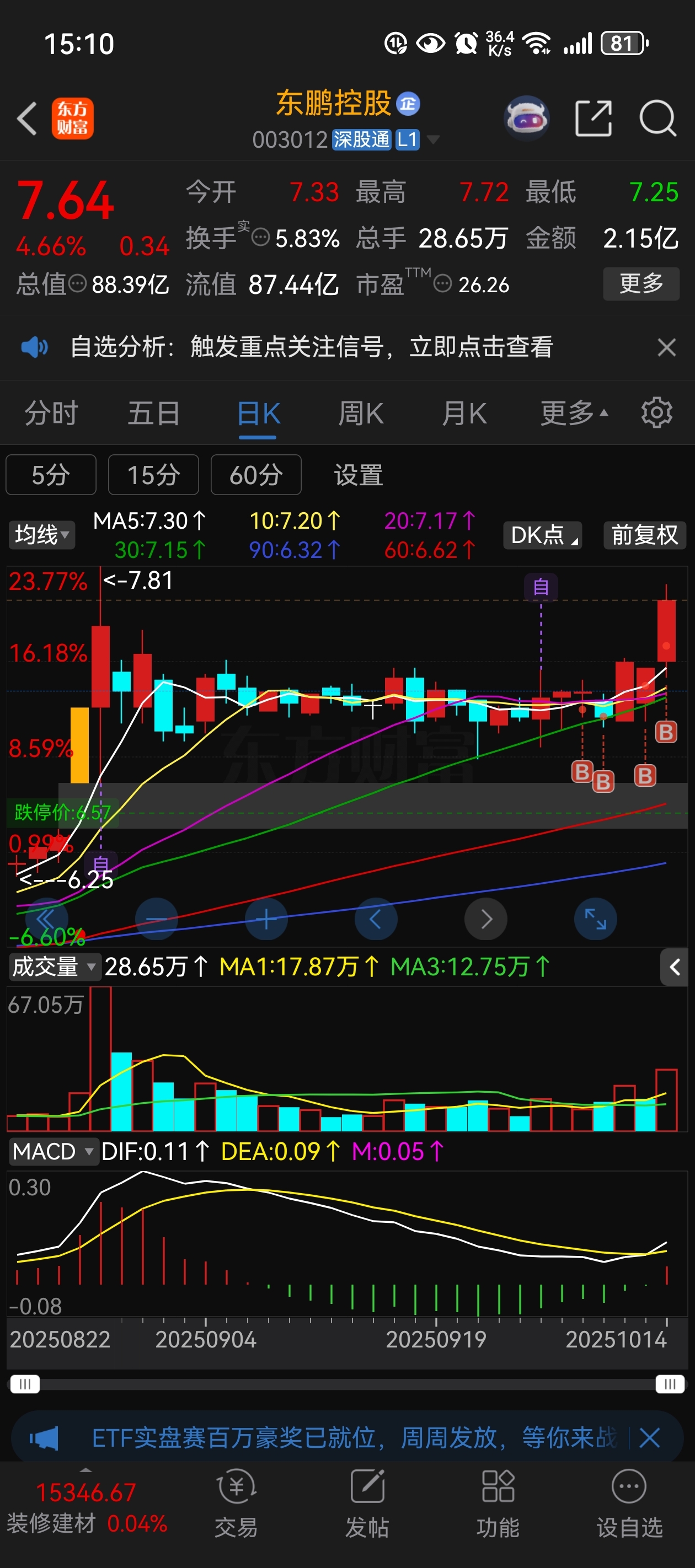Image resolution: width=695 pixels, height=1568 pixels.
Task: Switch to 月K tab
Action: pyautogui.click(x=465, y=414)
